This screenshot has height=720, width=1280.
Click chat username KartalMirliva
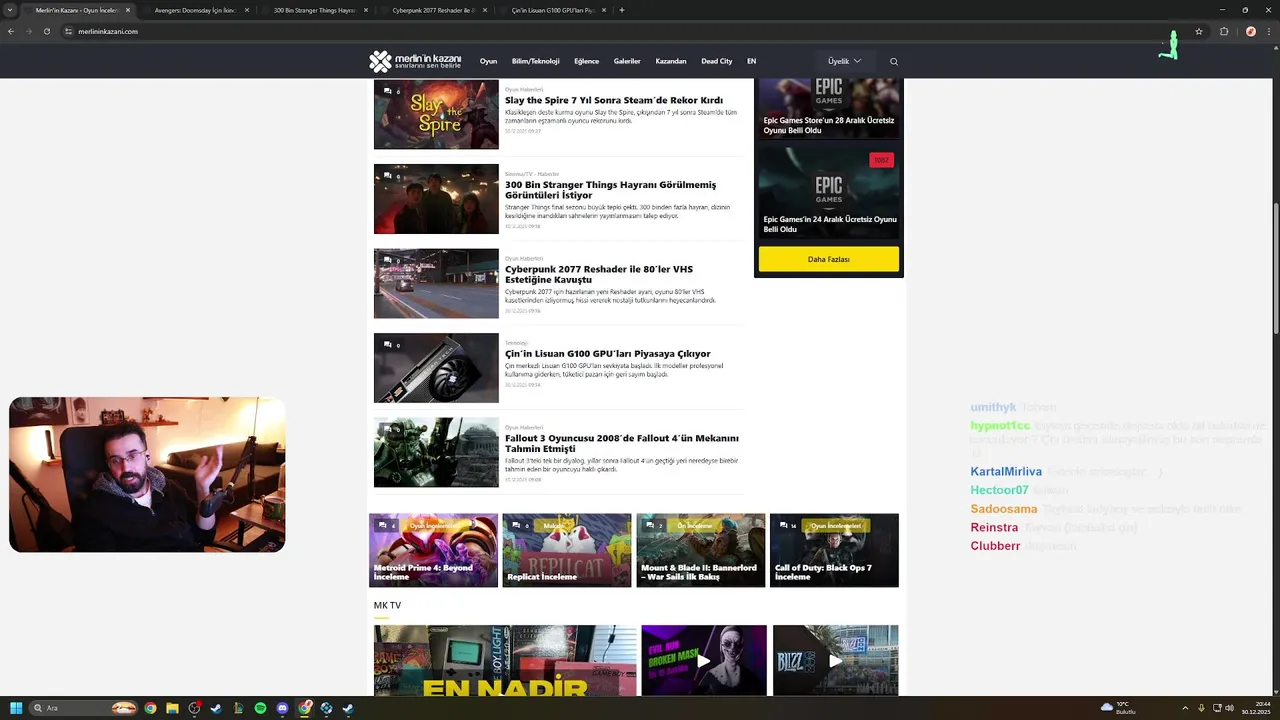pos(1006,472)
